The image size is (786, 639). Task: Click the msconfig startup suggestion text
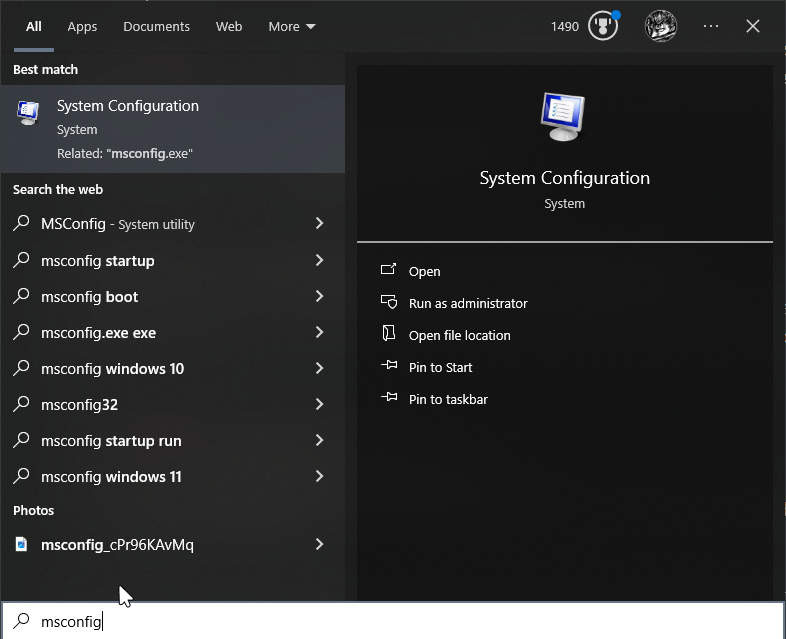tap(98, 261)
